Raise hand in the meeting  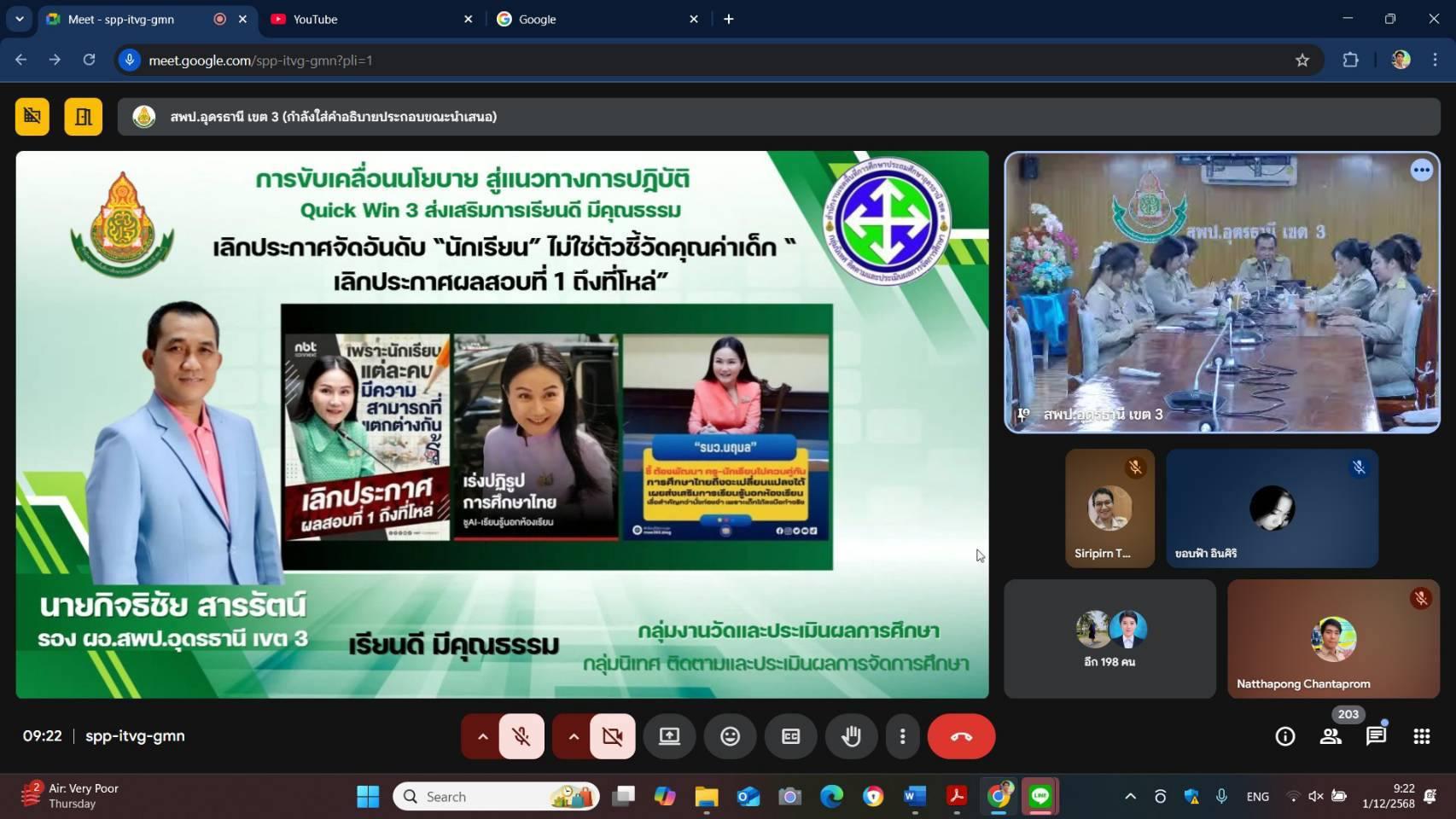pyautogui.click(x=851, y=736)
